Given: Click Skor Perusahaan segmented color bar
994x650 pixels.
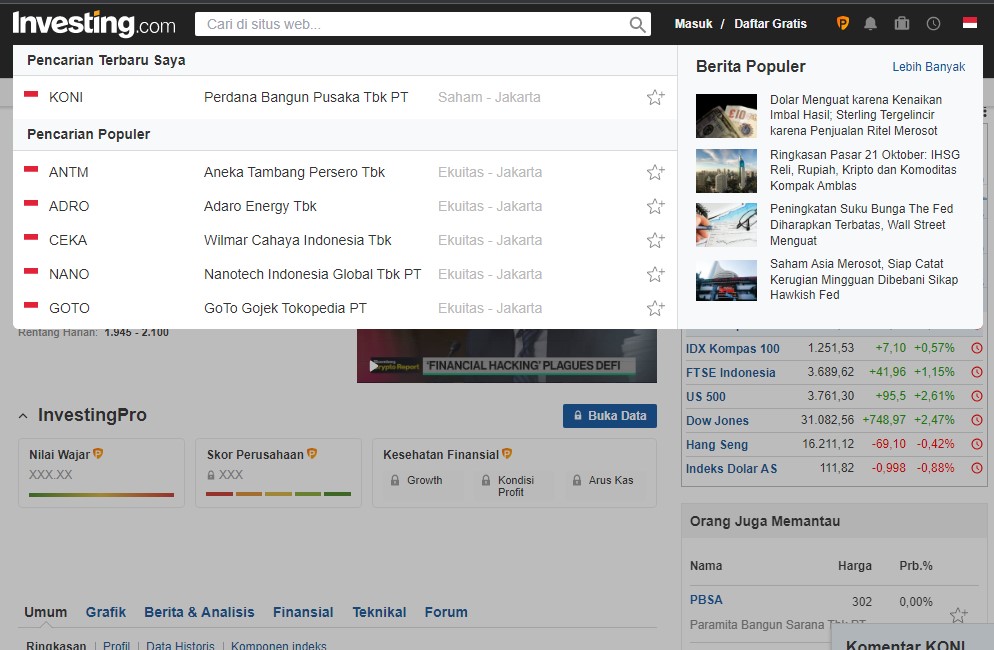Looking at the screenshot, I should tap(278, 494).
